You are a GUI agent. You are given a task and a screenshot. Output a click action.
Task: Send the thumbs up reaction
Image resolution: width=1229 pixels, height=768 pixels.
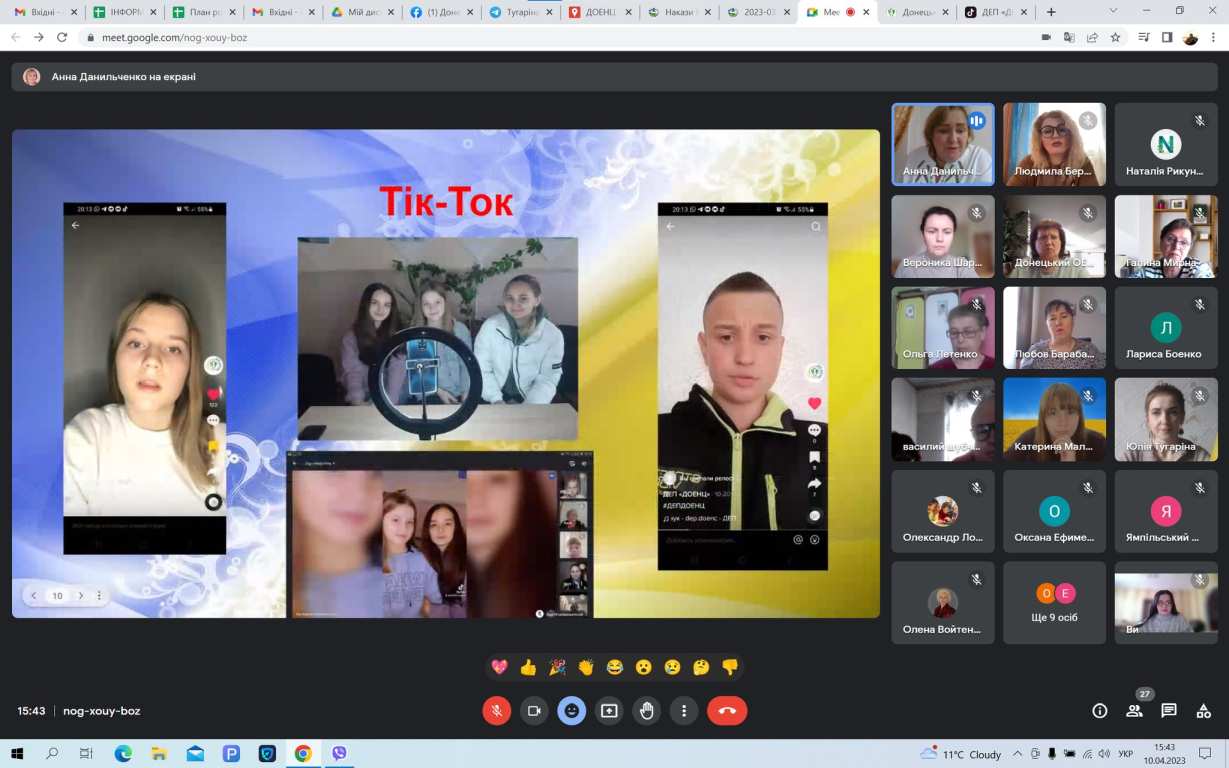point(528,667)
